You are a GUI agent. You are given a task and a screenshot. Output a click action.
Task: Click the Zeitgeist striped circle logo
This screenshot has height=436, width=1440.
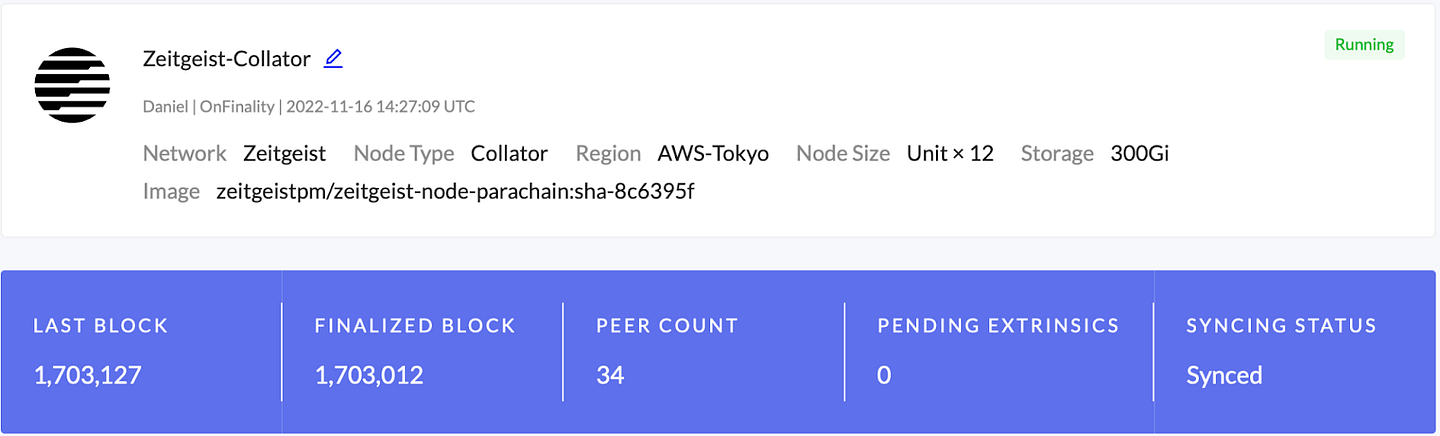pyautogui.click(x=72, y=85)
